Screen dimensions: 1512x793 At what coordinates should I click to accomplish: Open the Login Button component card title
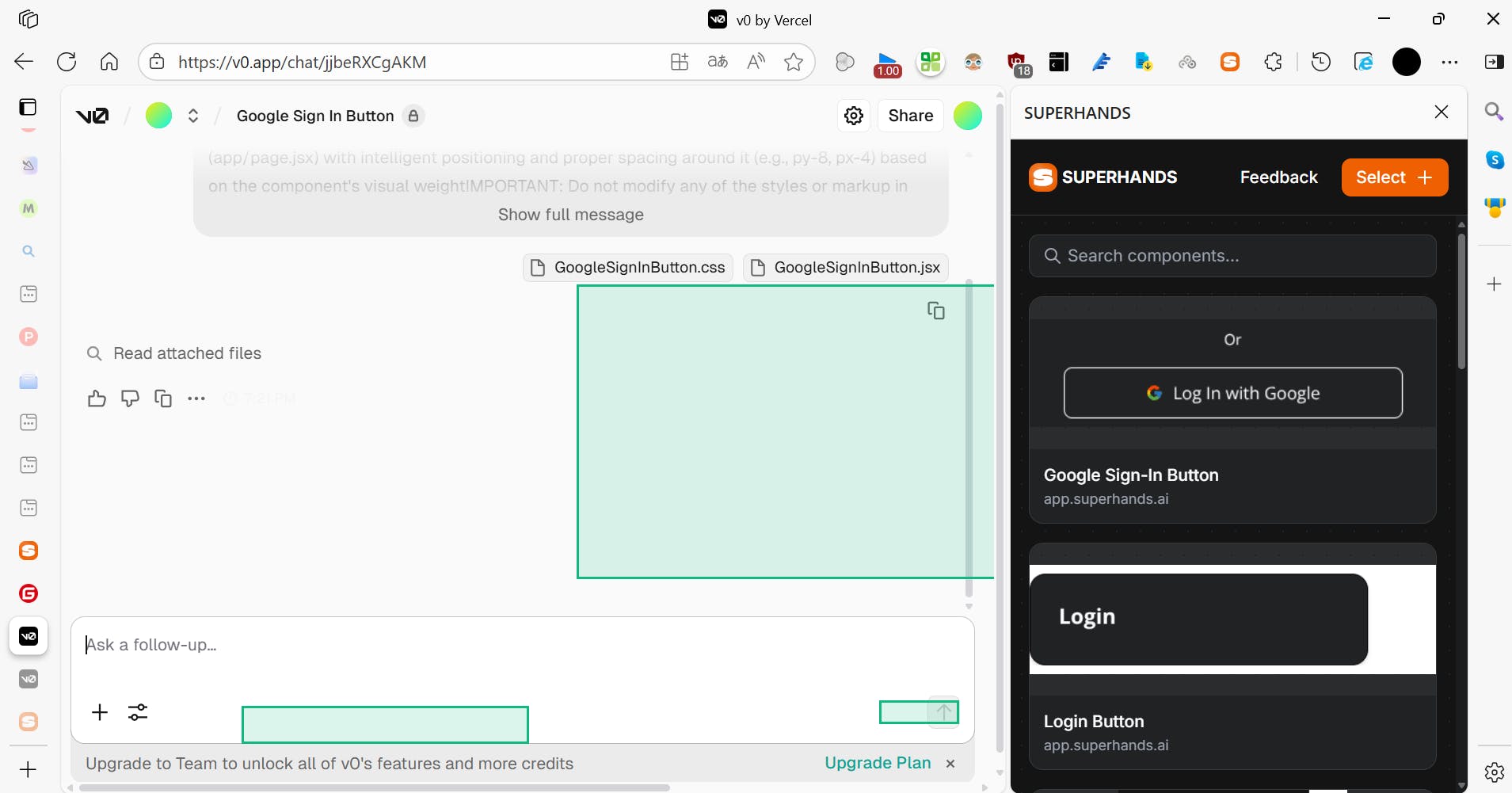[1094, 722]
